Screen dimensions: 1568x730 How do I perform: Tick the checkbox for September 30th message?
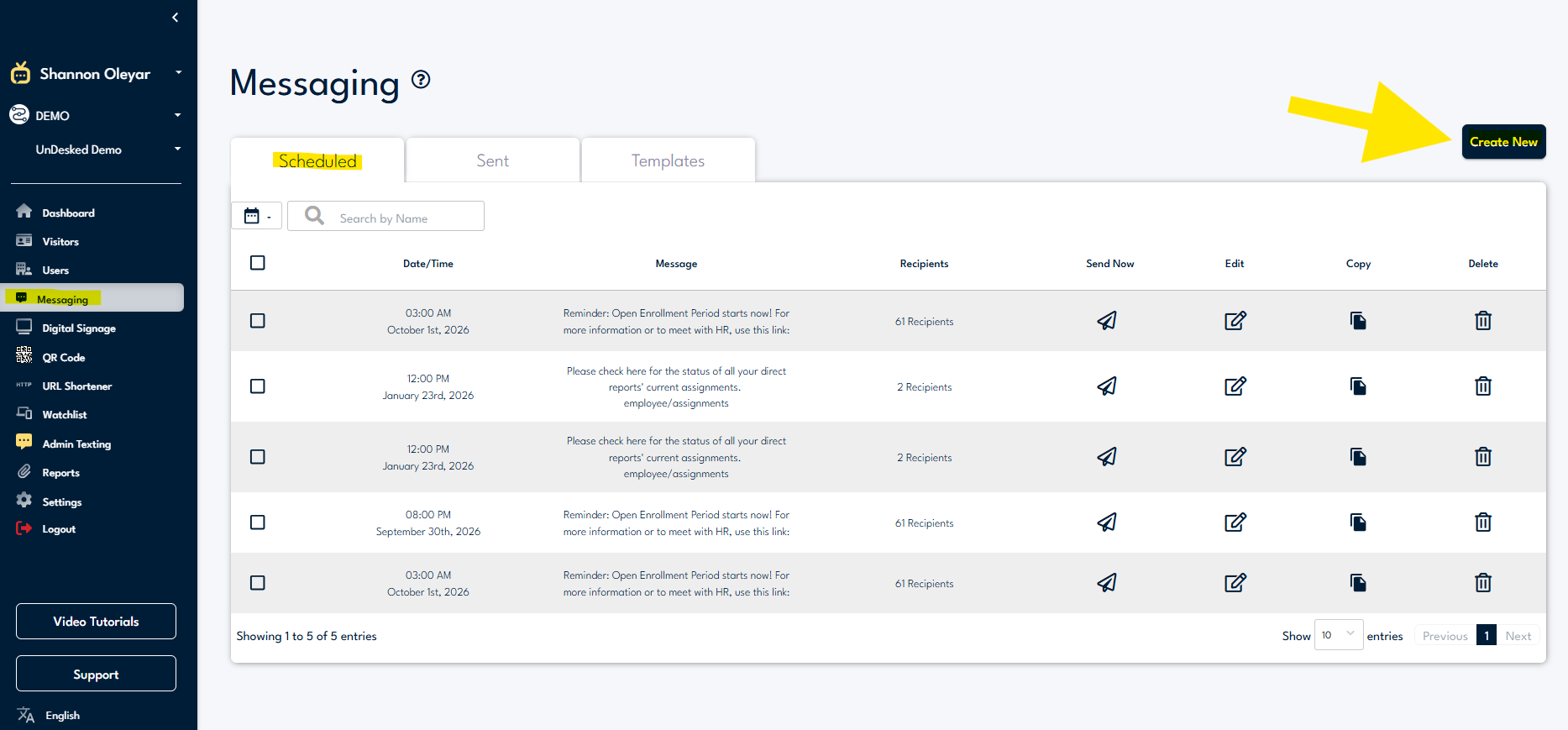click(258, 523)
